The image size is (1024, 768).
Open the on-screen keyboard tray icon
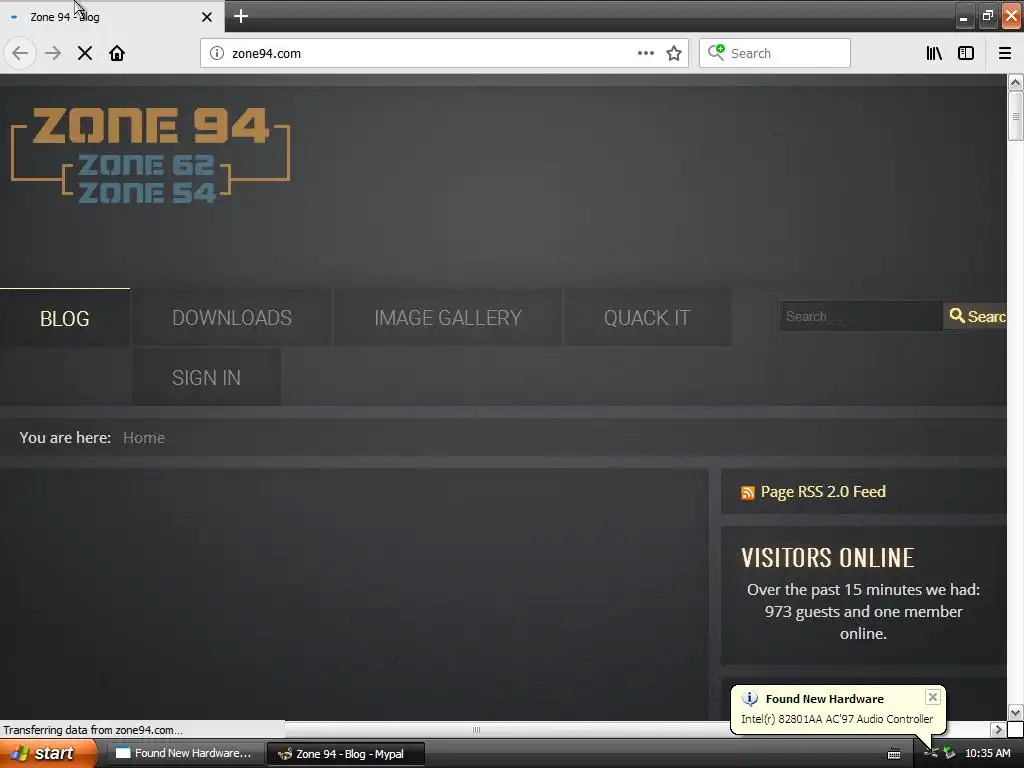(894, 754)
